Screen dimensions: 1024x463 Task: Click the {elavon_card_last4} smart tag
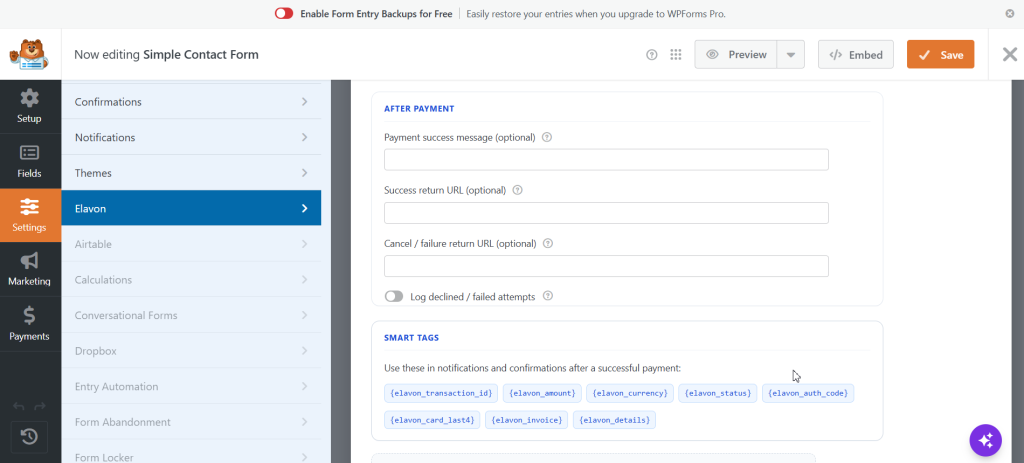pyautogui.click(x=432, y=420)
